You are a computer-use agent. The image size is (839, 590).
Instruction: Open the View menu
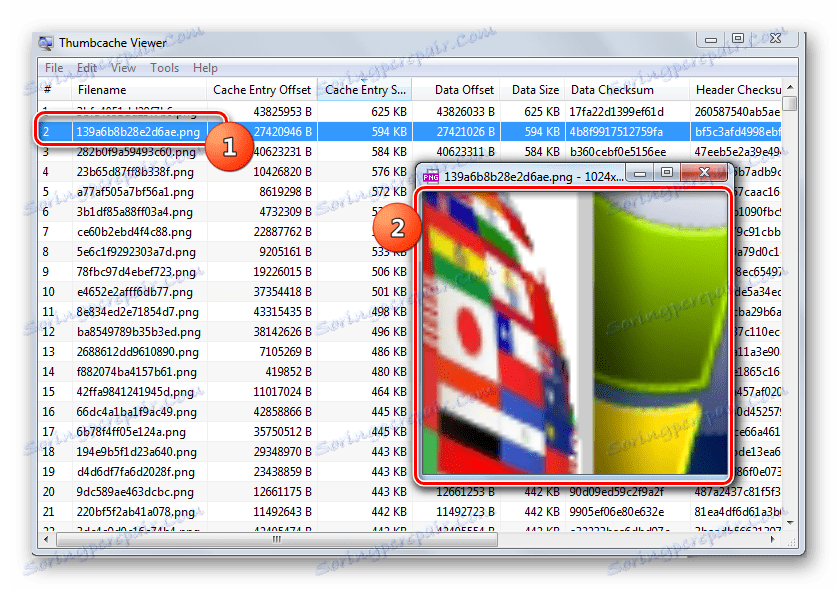(123, 68)
